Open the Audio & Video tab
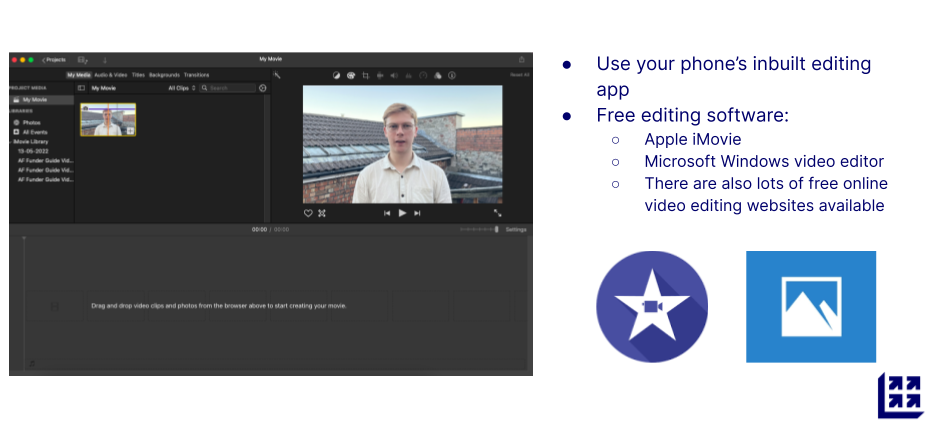This screenshot has height=437, width=941. 110,75
